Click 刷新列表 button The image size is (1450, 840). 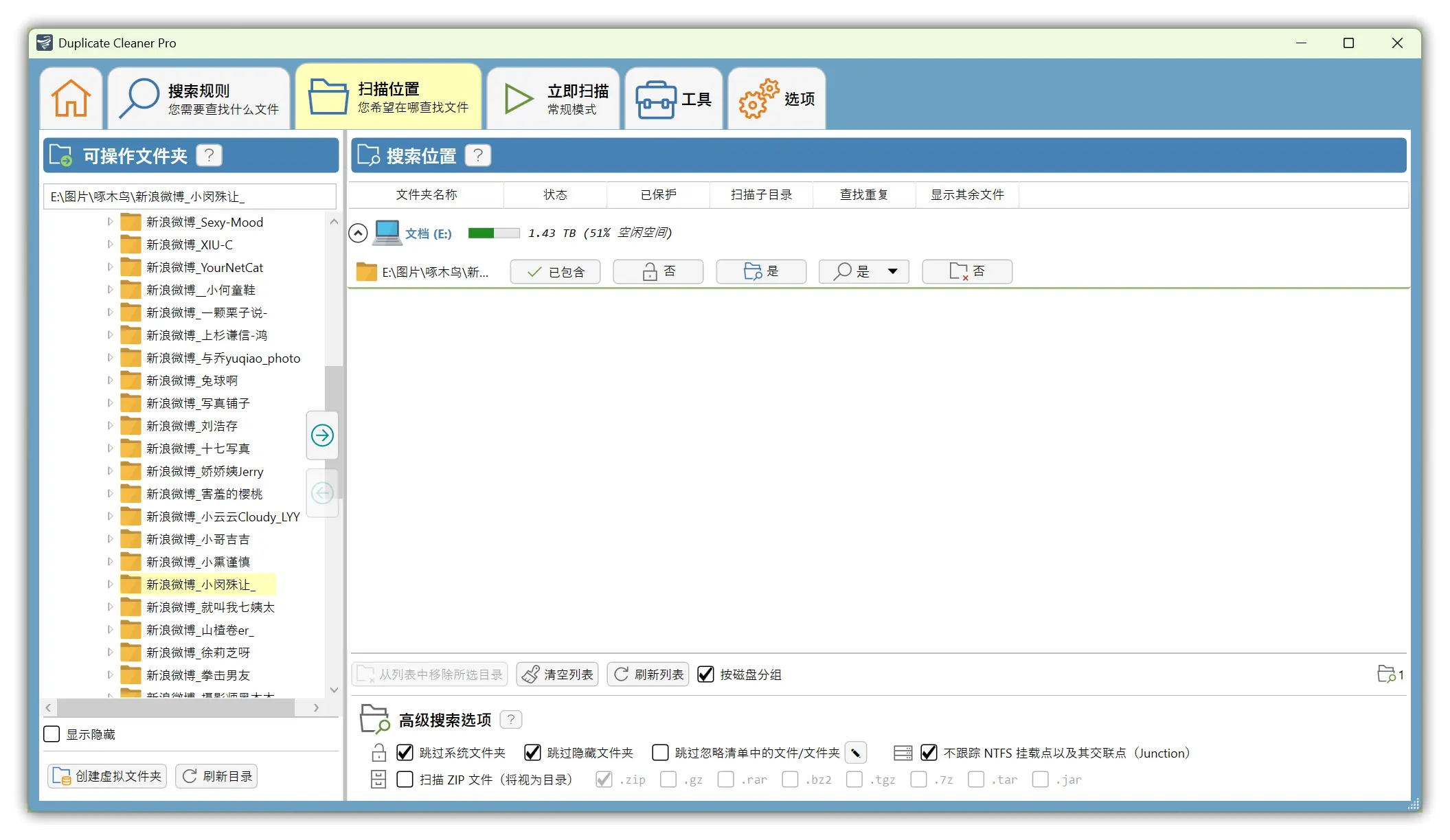coord(648,674)
